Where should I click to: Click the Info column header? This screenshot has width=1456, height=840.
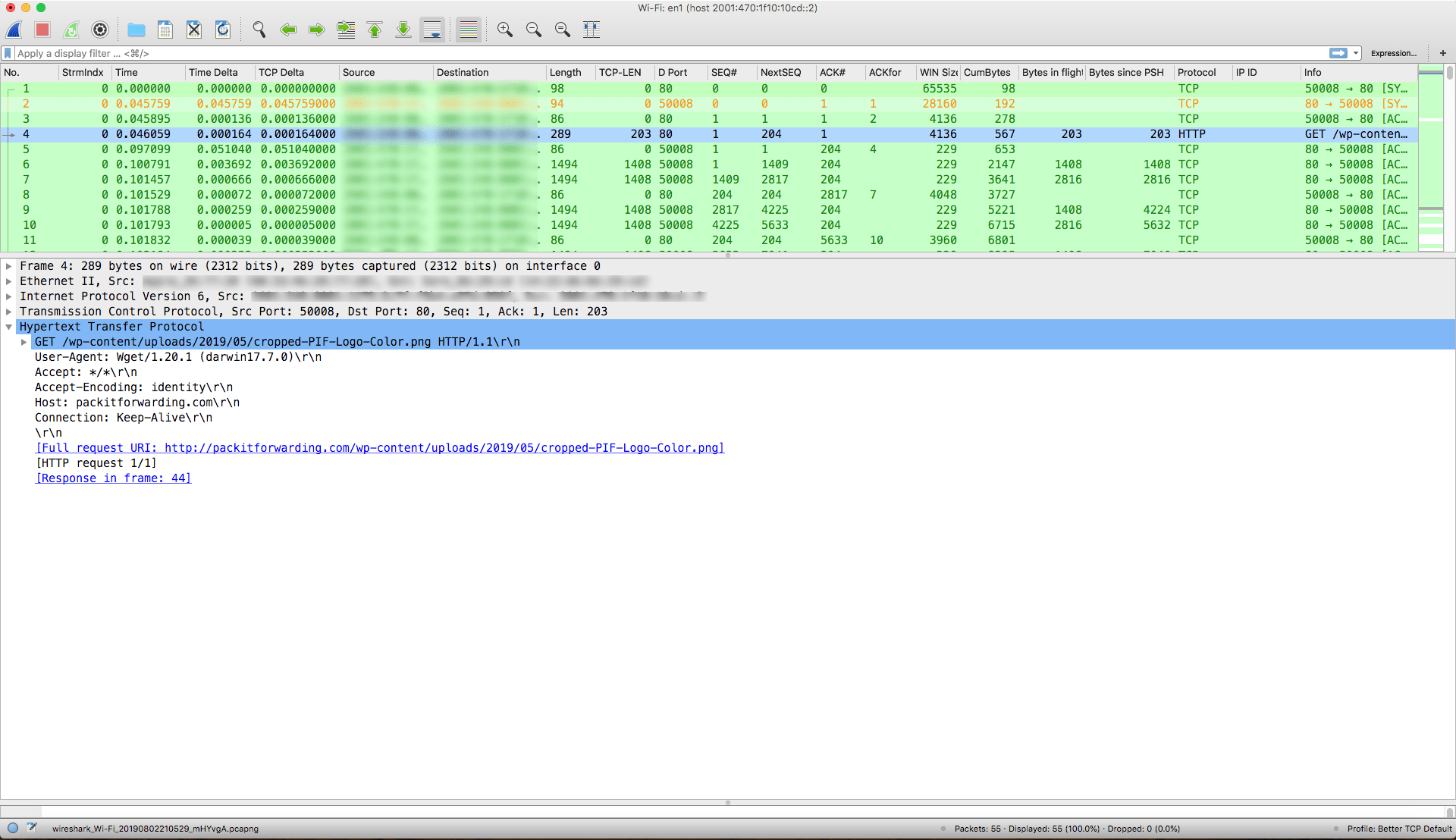tap(1359, 73)
